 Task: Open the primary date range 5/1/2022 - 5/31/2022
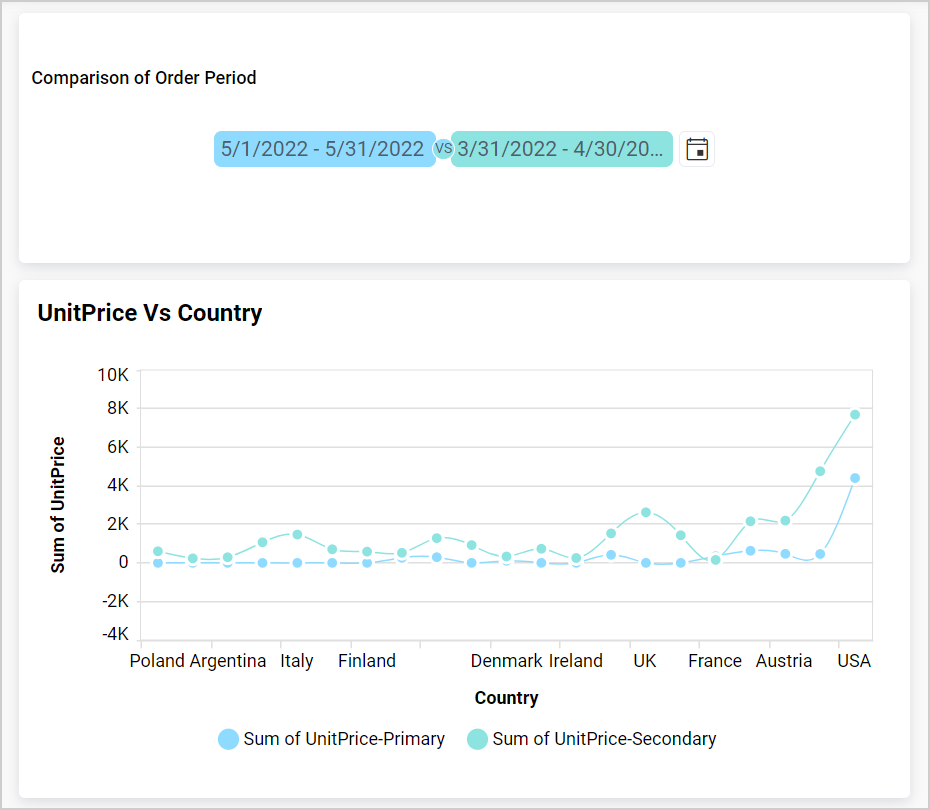click(x=324, y=148)
